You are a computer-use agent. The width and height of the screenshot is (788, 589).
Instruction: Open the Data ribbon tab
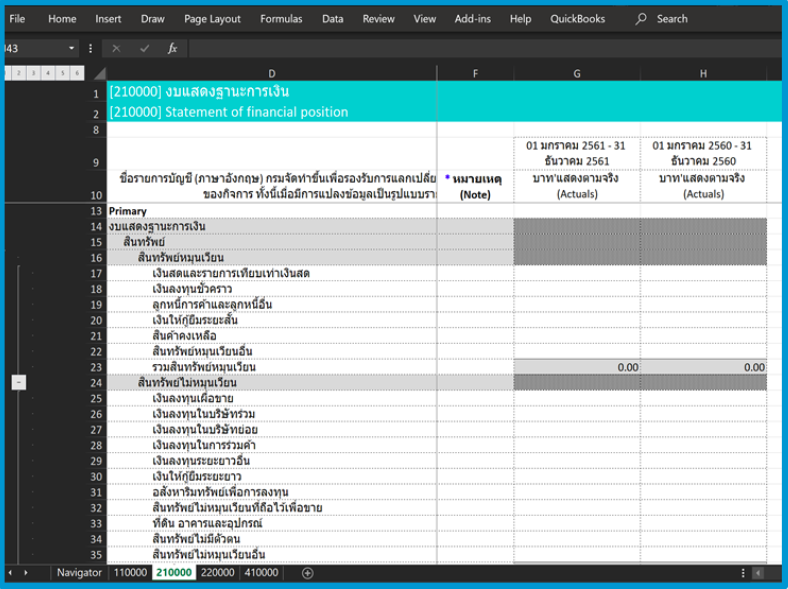333,19
